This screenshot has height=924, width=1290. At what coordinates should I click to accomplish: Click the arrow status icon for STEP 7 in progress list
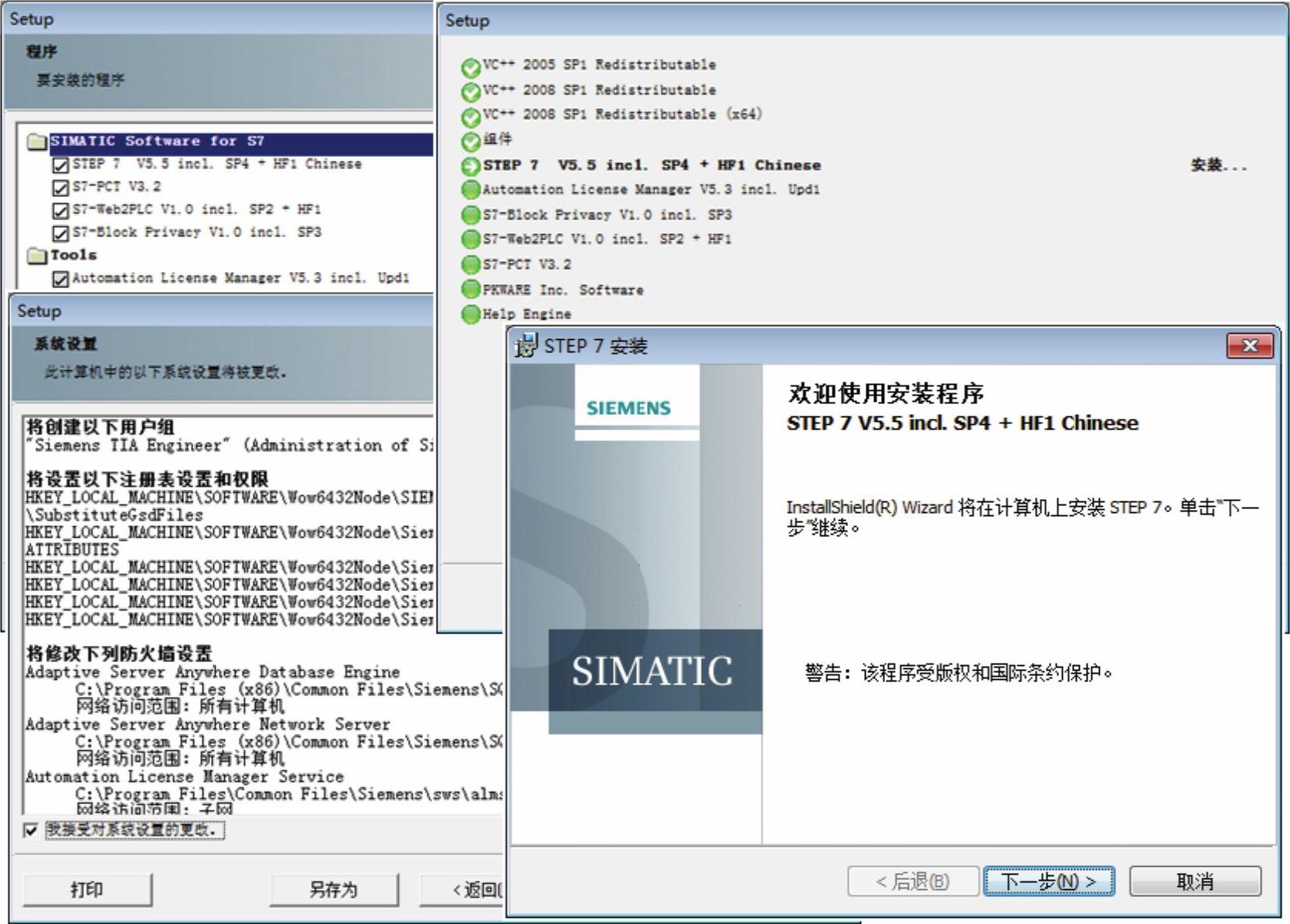point(470,166)
